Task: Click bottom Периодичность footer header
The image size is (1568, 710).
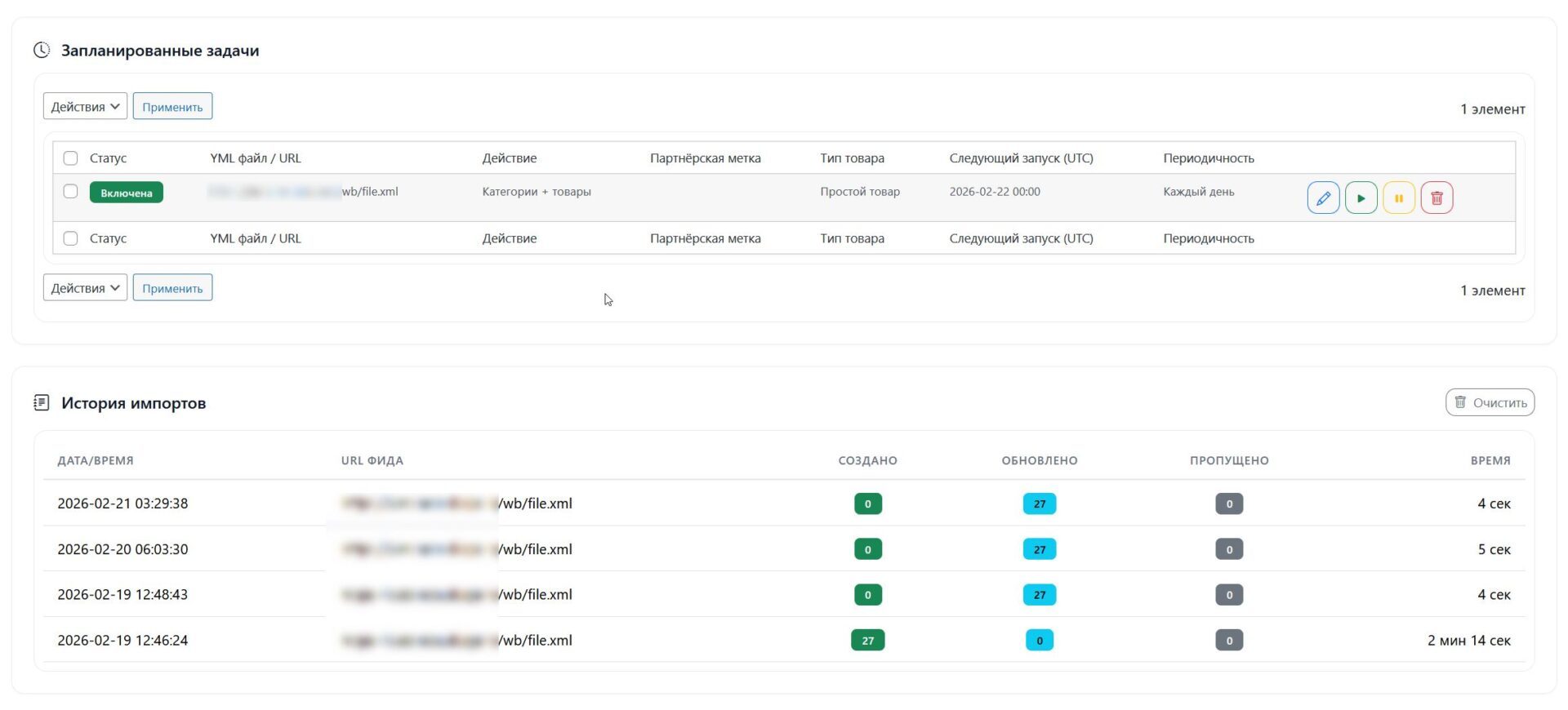Action: point(1209,238)
